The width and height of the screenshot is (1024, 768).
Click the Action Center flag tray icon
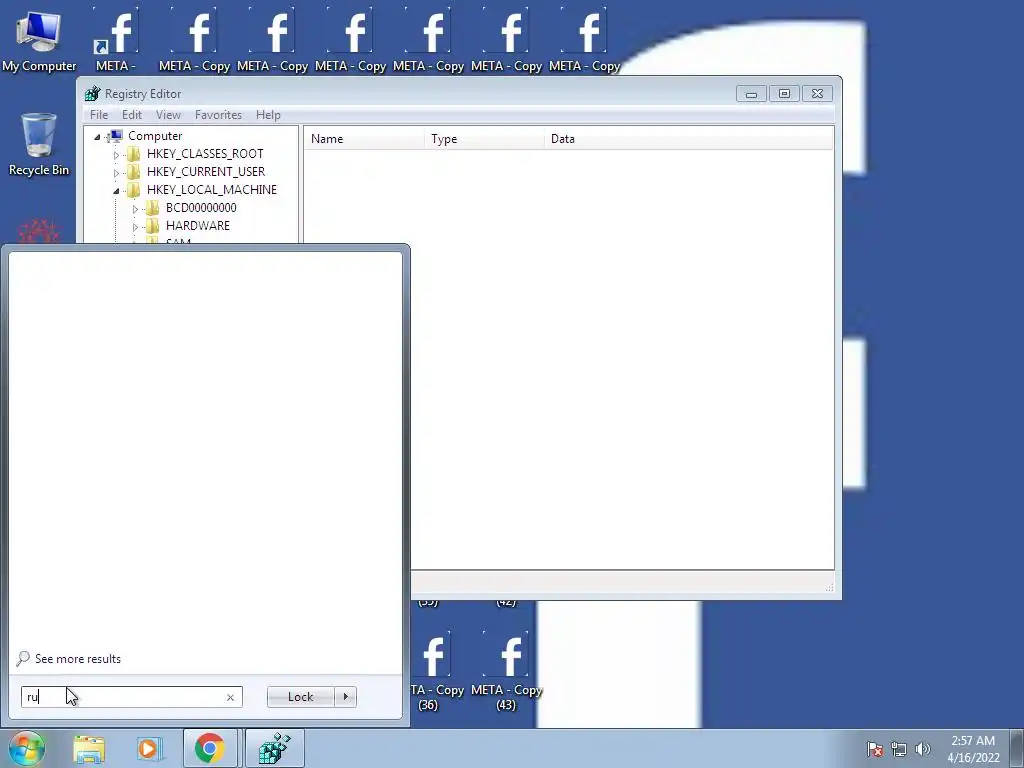pos(875,749)
